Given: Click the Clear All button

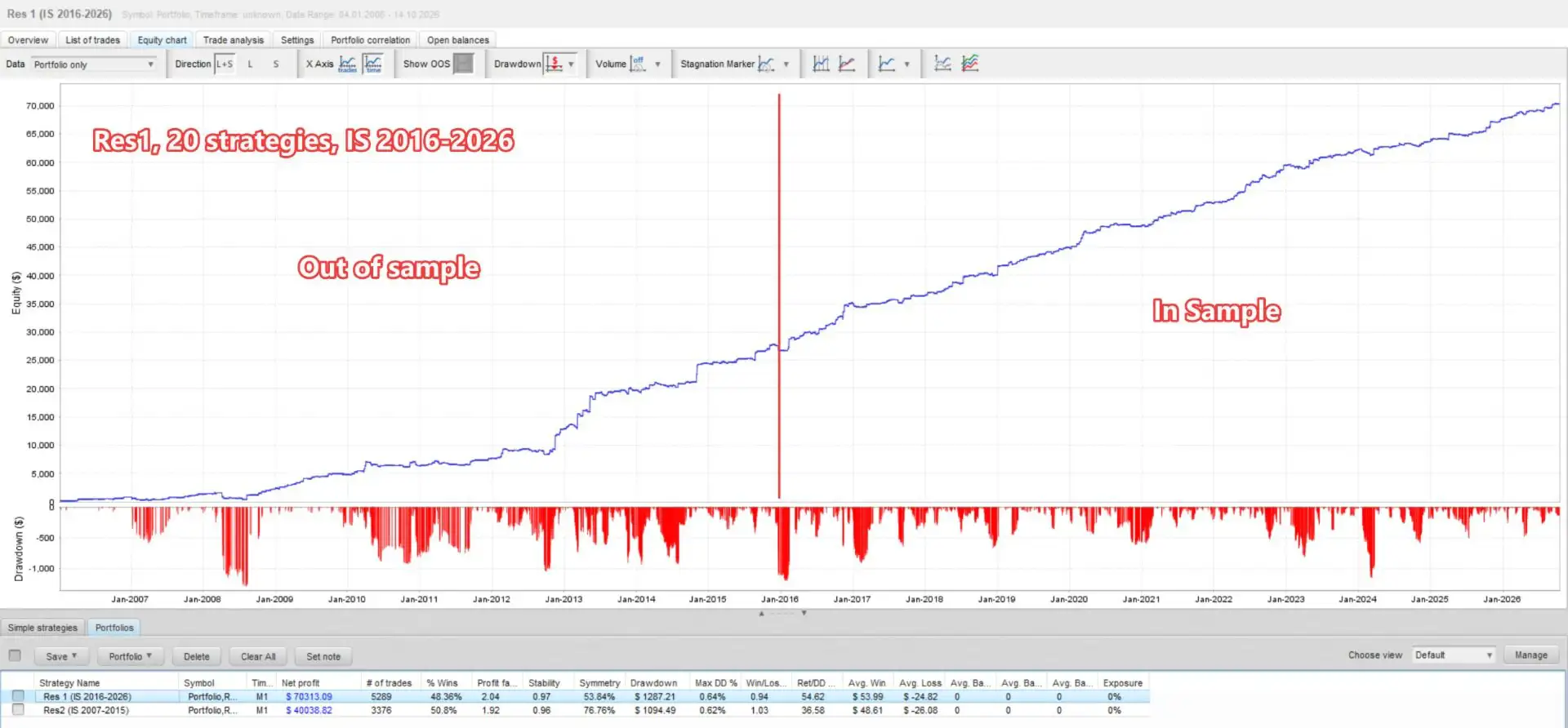Looking at the screenshot, I should coord(258,656).
